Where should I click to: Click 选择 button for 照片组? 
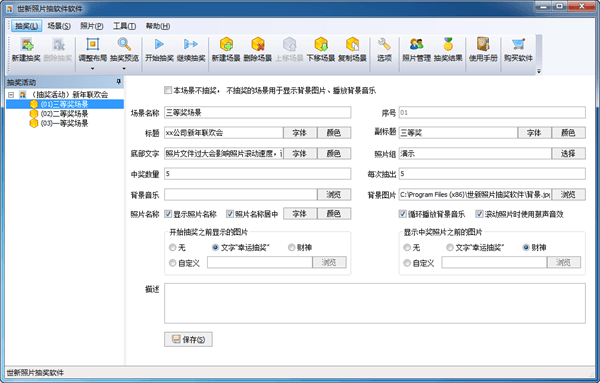(x=568, y=153)
